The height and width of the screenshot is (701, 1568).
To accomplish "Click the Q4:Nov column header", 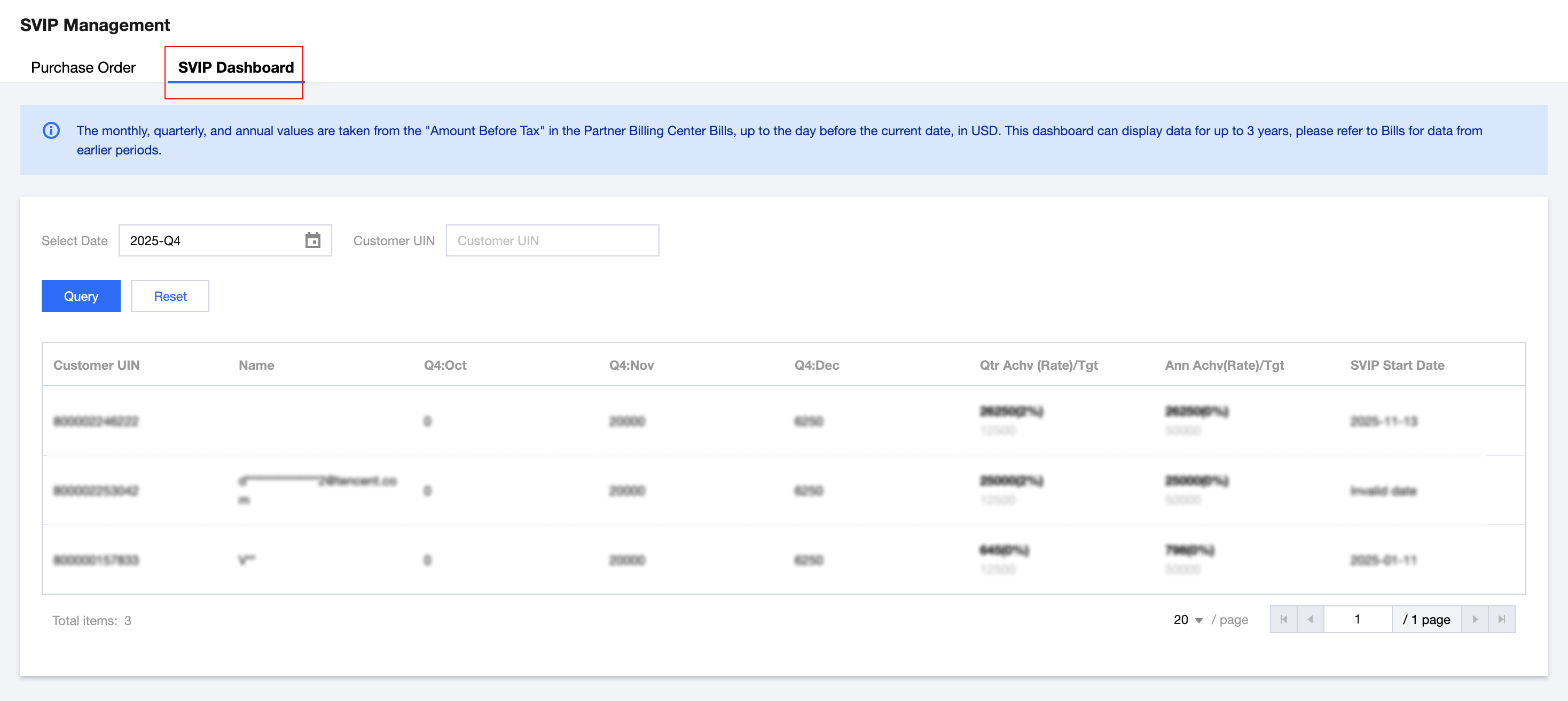I will coord(631,365).
